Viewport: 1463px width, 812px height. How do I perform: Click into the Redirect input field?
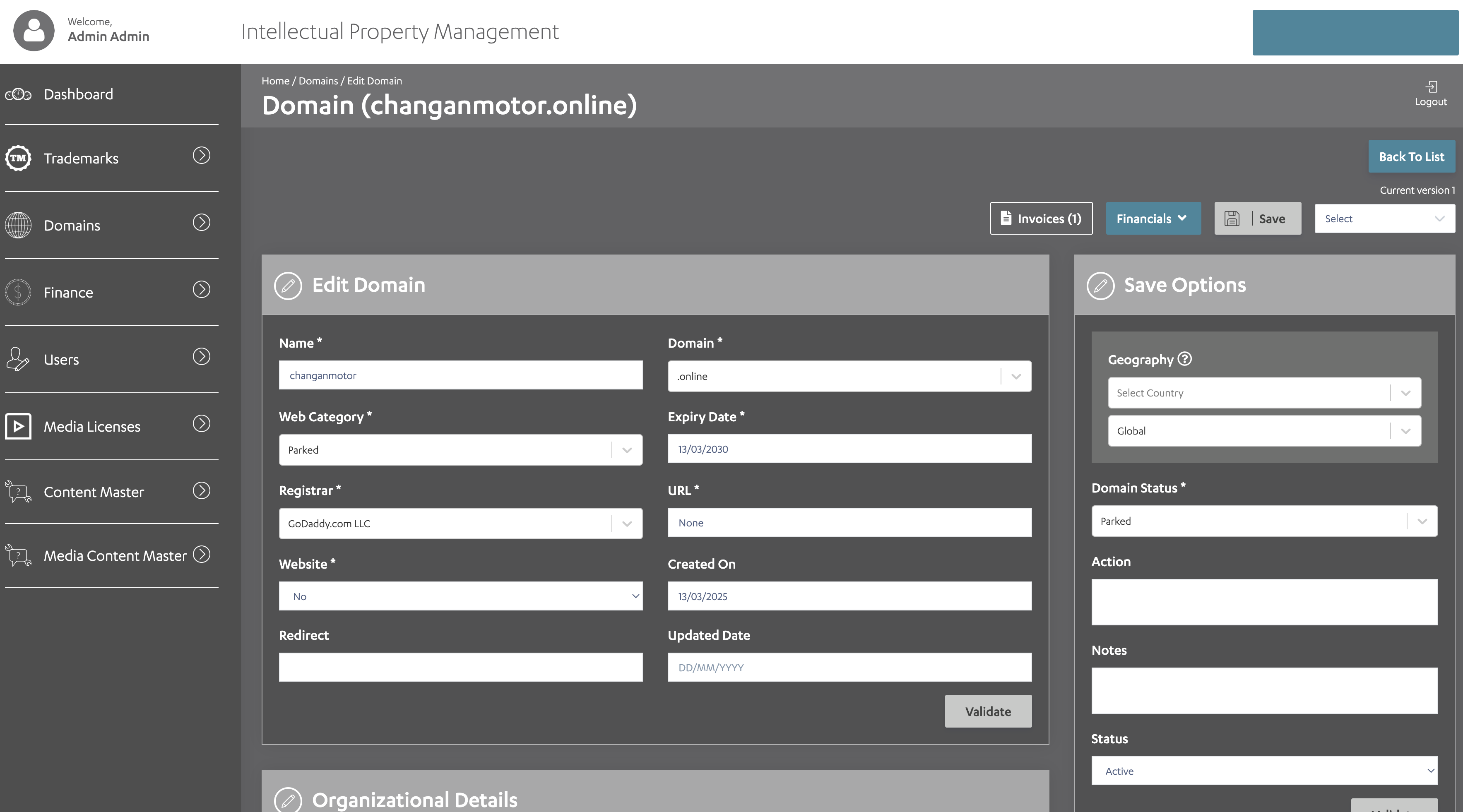point(460,667)
